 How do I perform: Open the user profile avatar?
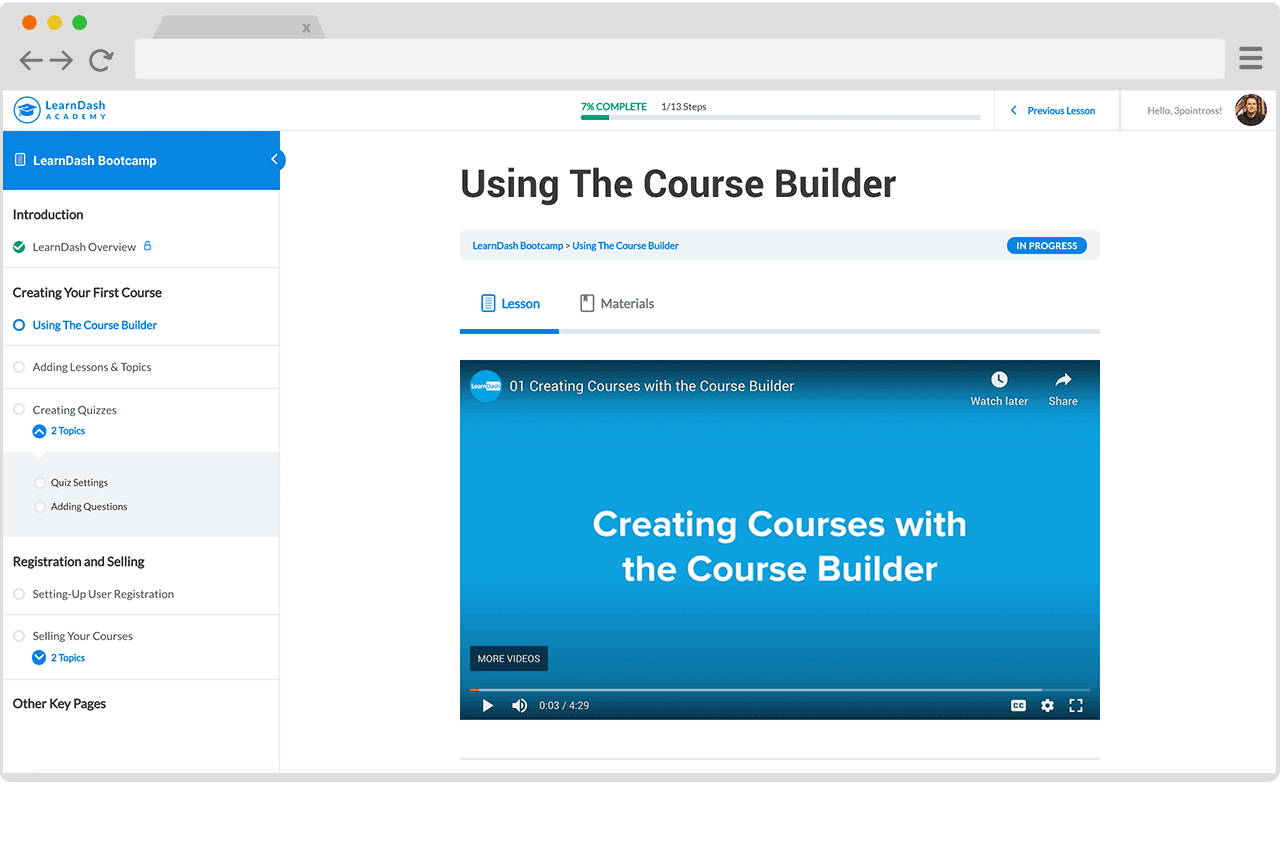[x=1250, y=110]
